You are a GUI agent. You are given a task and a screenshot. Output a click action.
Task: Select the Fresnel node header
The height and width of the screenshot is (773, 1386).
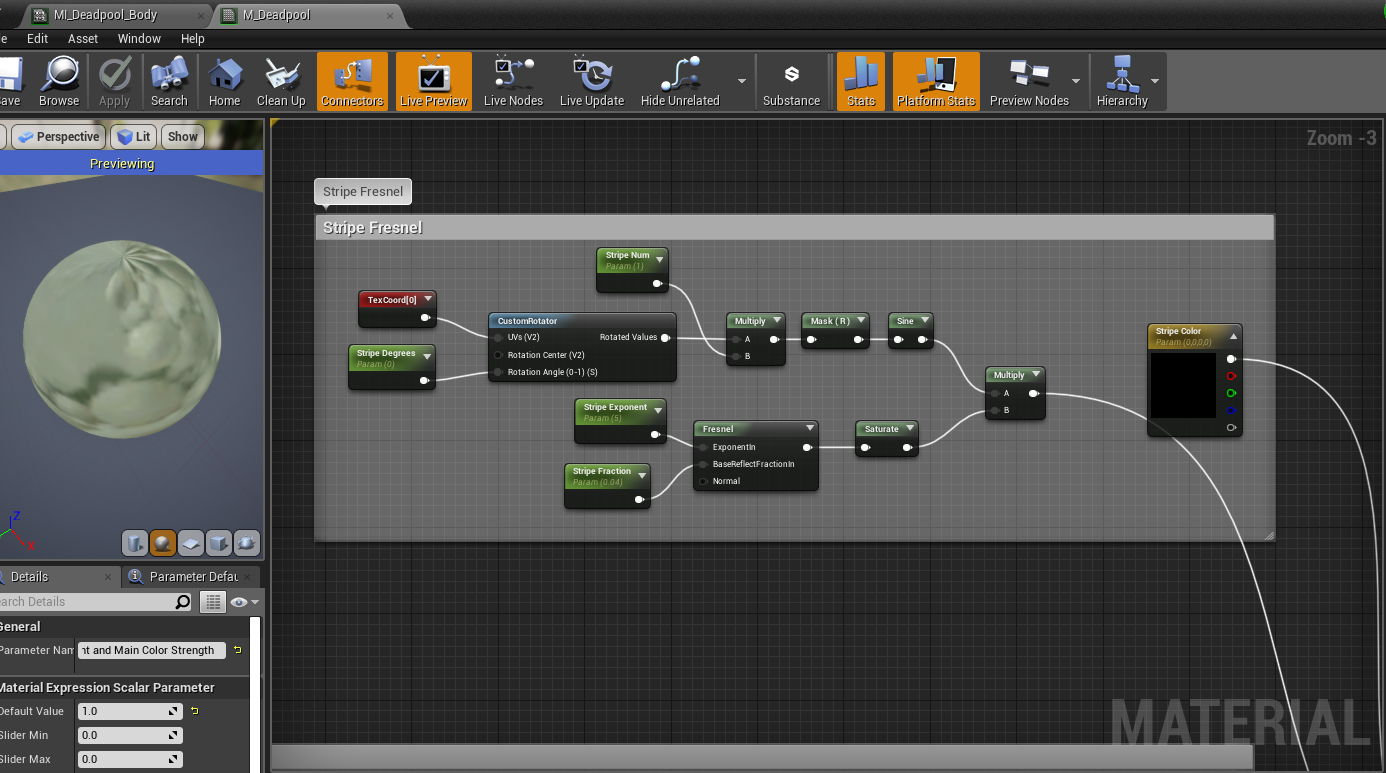pyautogui.click(x=756, y=429)
